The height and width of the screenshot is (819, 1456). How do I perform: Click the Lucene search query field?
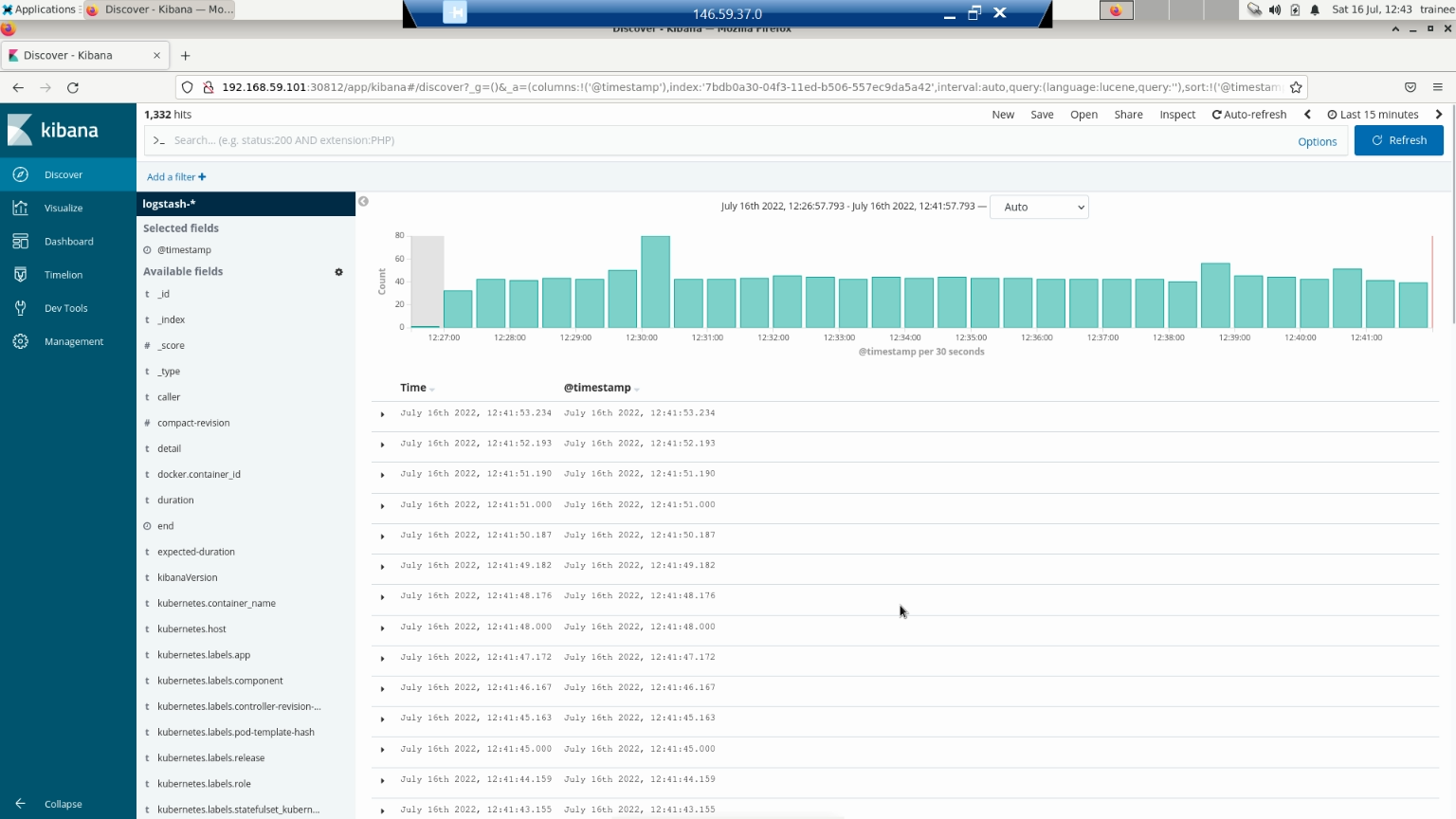coord(720,140)
